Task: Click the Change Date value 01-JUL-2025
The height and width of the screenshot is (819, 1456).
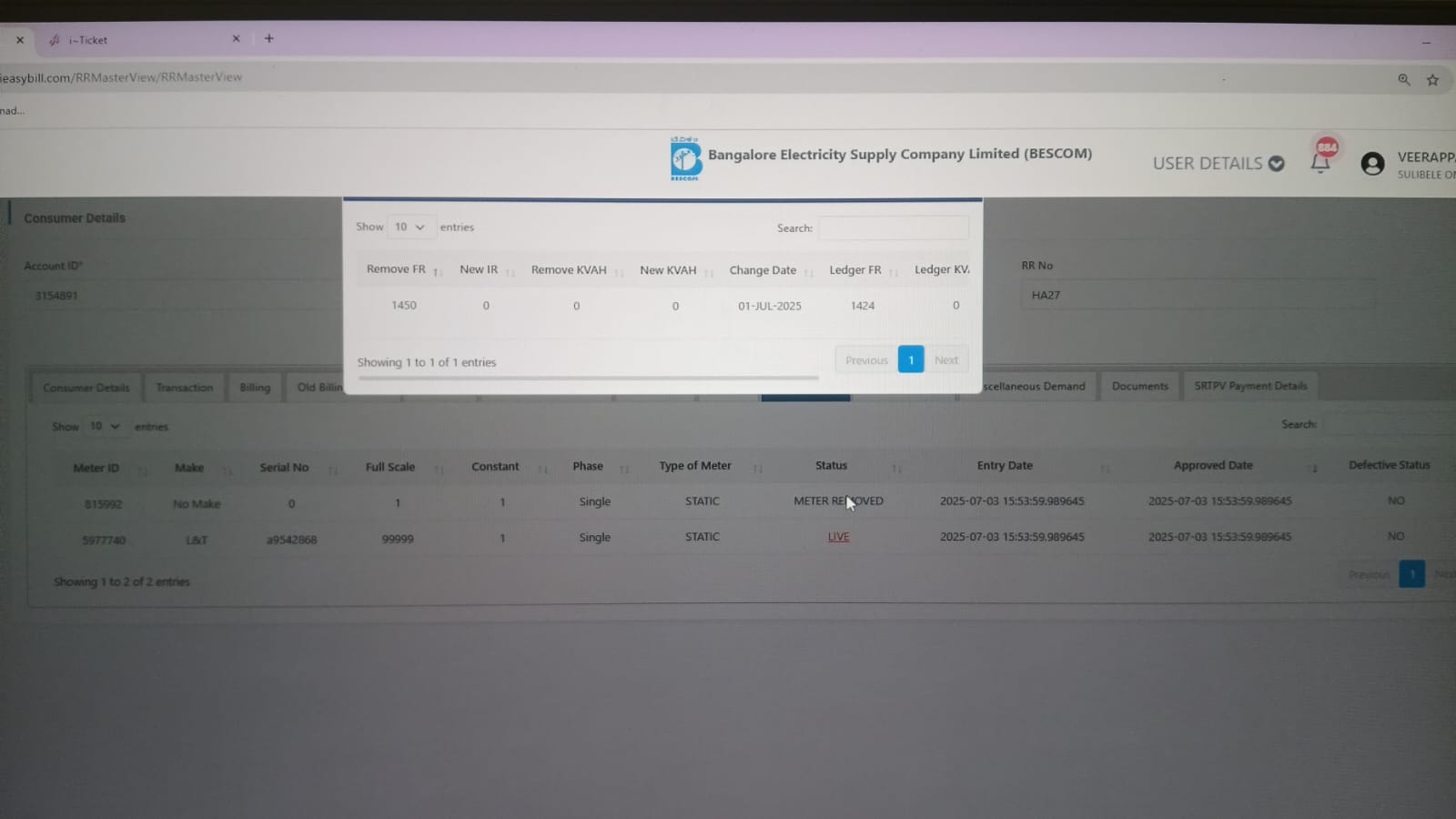Action: (x=770, y=307)
